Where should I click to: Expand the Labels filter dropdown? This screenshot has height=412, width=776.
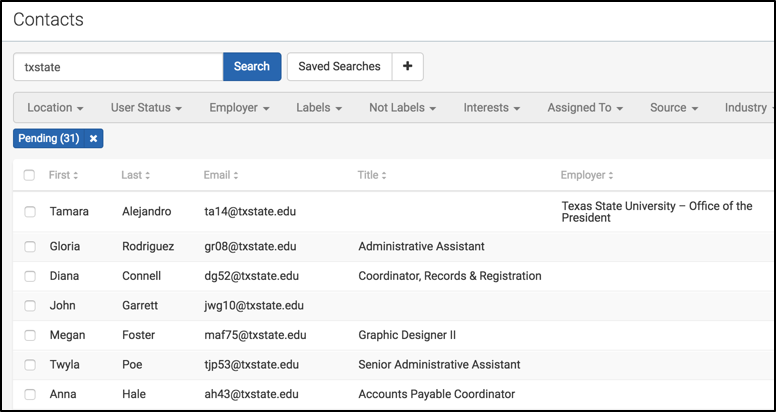[x=319, y=107]
